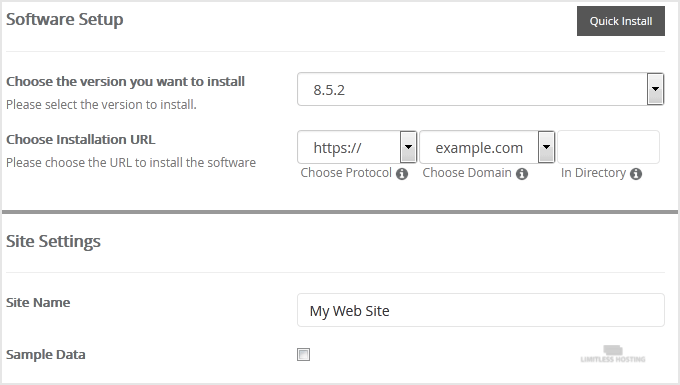The width and height of the screenshot is (680, 385).
Task: Click into the Site Name field
Action: pyautogui.click(x=481, y=310)
